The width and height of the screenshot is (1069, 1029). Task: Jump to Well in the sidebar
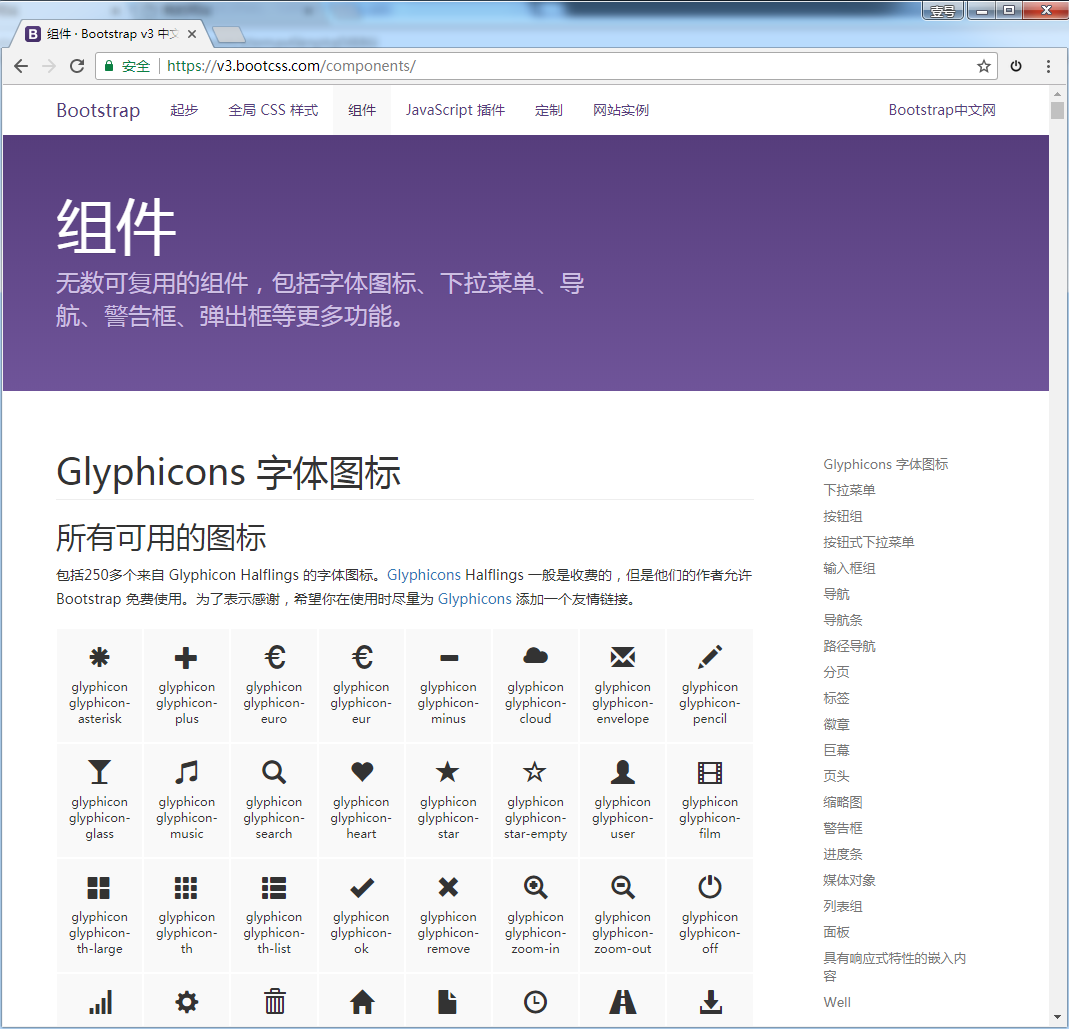click(x=837, y=1002)
